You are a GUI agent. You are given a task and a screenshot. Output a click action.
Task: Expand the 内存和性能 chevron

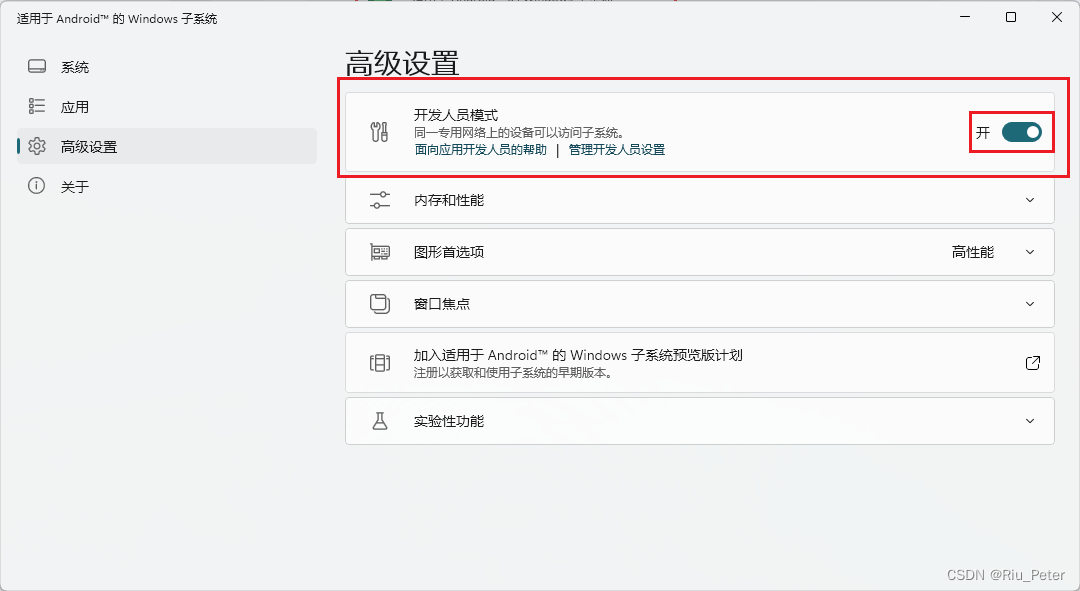[1030, 200]
